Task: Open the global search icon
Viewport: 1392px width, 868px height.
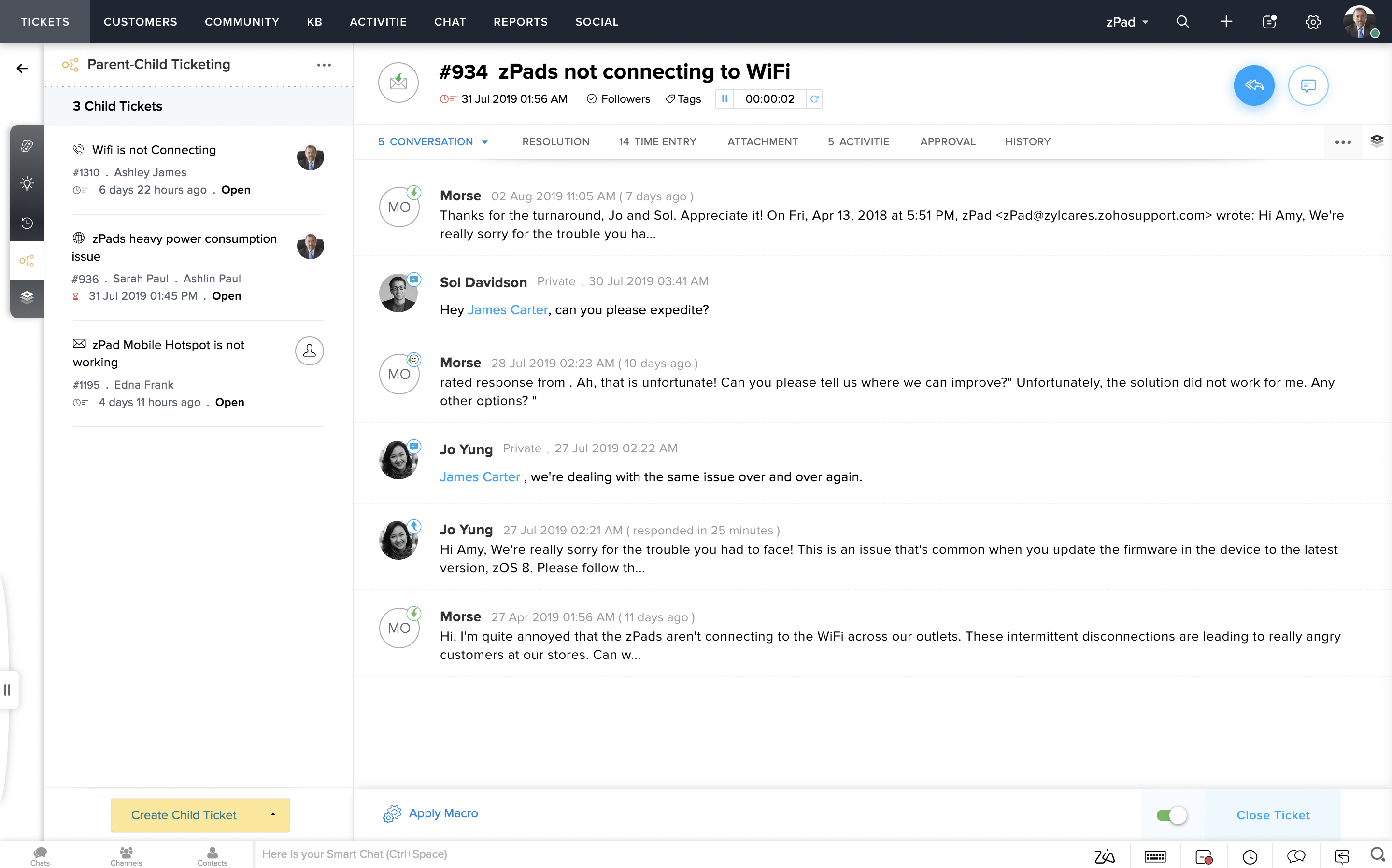Action: point(1182,22)
